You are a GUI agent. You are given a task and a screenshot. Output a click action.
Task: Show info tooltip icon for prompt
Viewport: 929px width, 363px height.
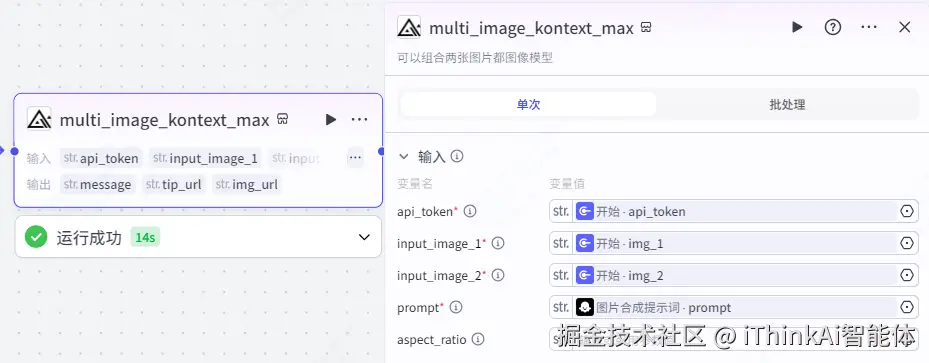coord(456,307)
